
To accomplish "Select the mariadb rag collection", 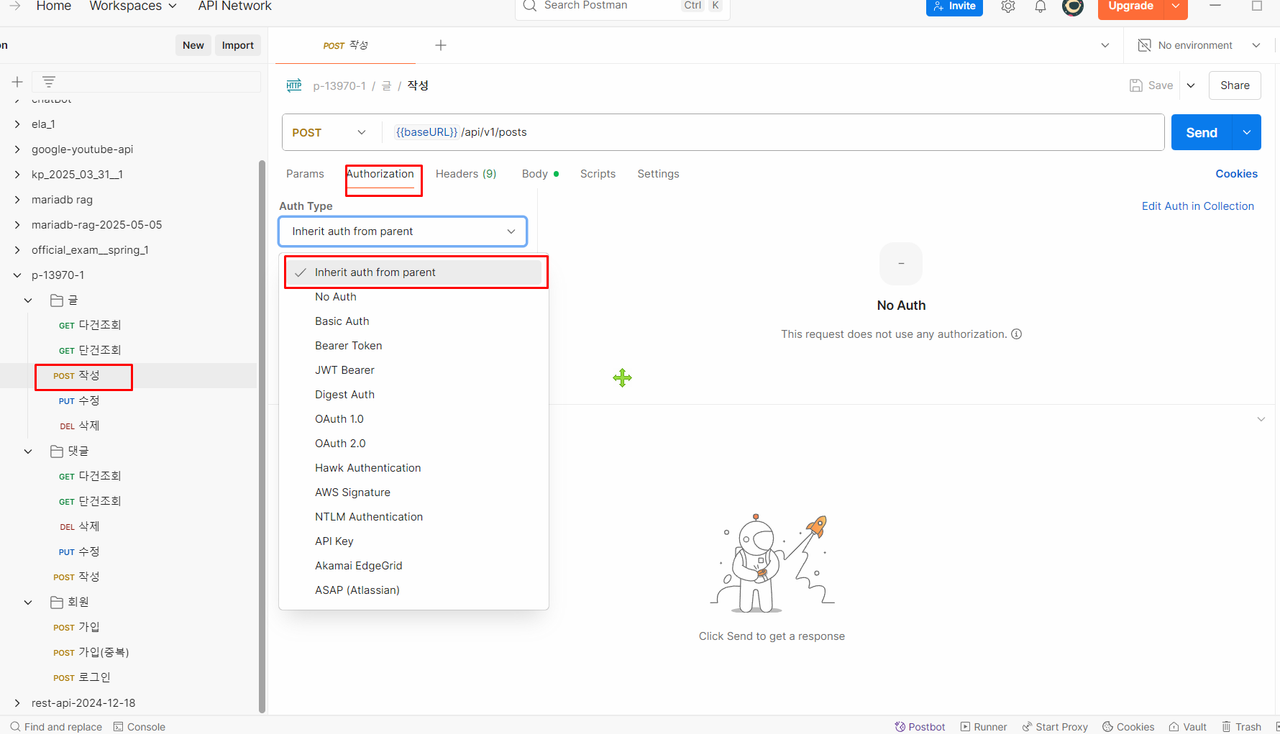I will click(62, 200).
